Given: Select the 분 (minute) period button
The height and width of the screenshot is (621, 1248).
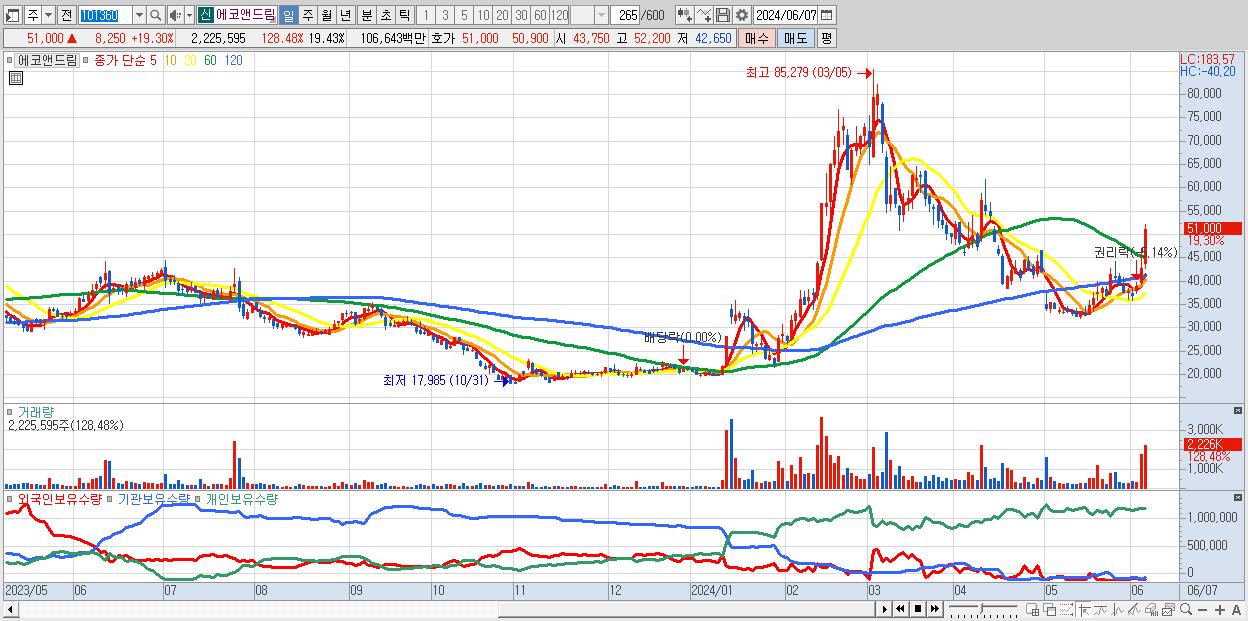Looking at the screenshot, I should pyautogui.click(x=366, y=15).
